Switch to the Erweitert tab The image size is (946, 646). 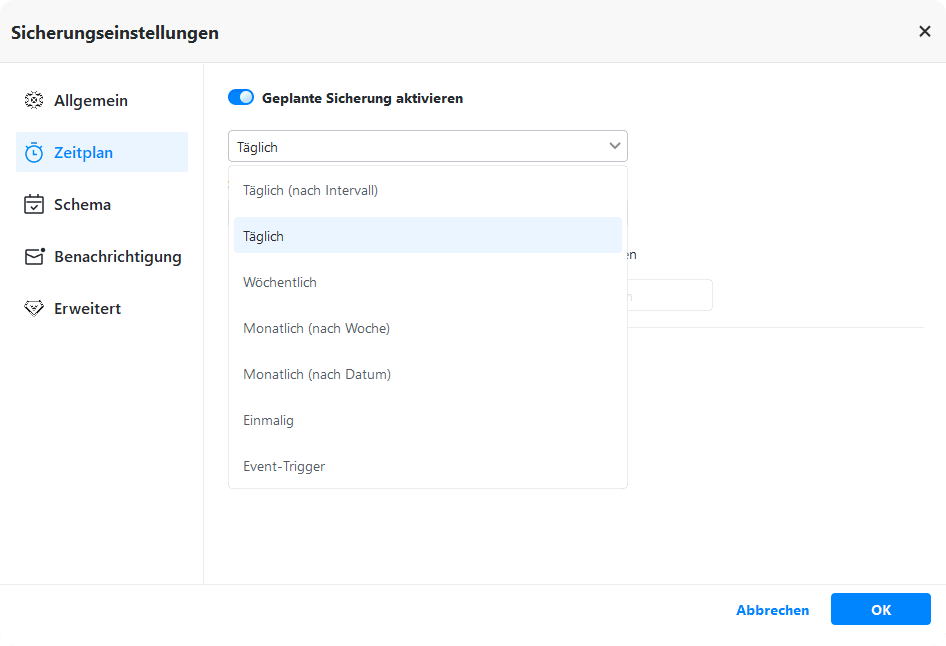click(88, 309)
